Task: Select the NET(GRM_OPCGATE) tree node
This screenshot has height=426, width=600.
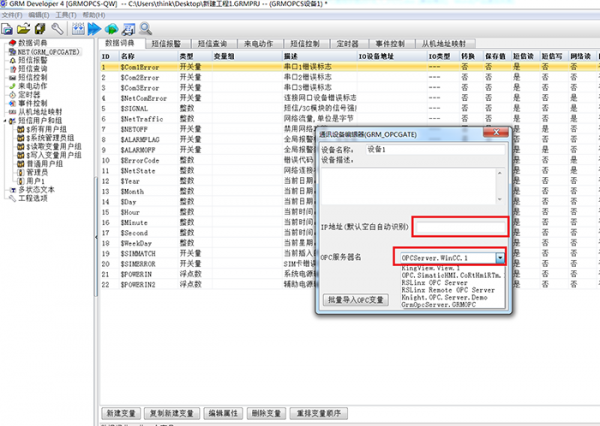Action: (x=48, y=52)
